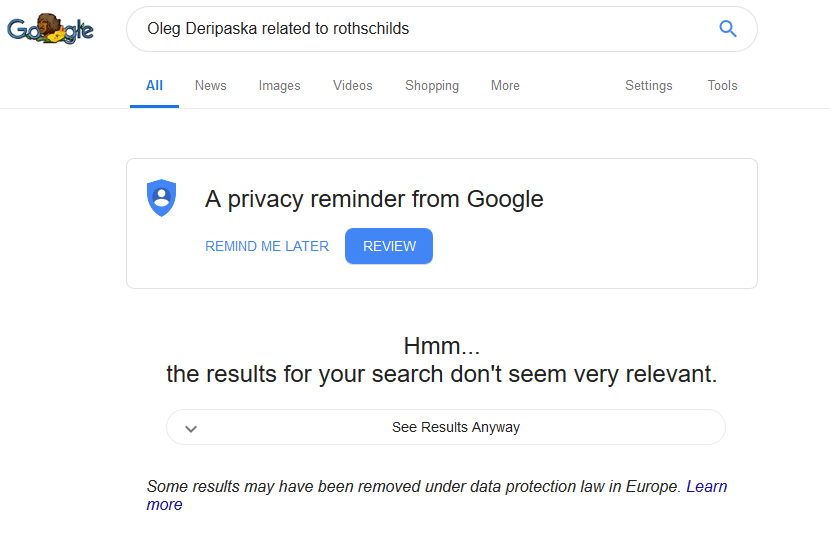Open the More search categories menu
This screenshot has height=543, width=830.
pyautogui.click(x=505, y=86)
